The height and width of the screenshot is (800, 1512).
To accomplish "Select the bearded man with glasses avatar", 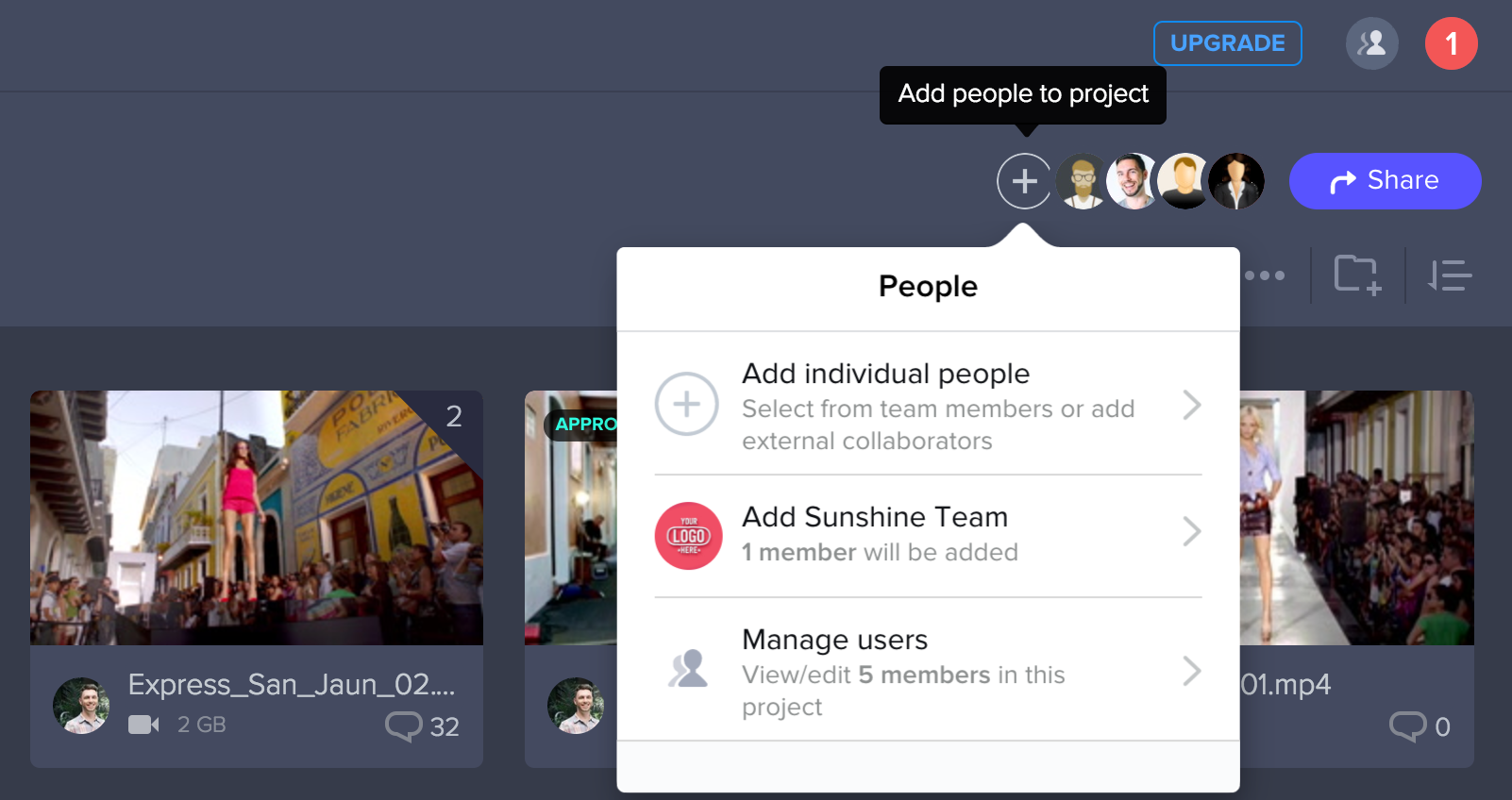I will [x=1082, y=181].
